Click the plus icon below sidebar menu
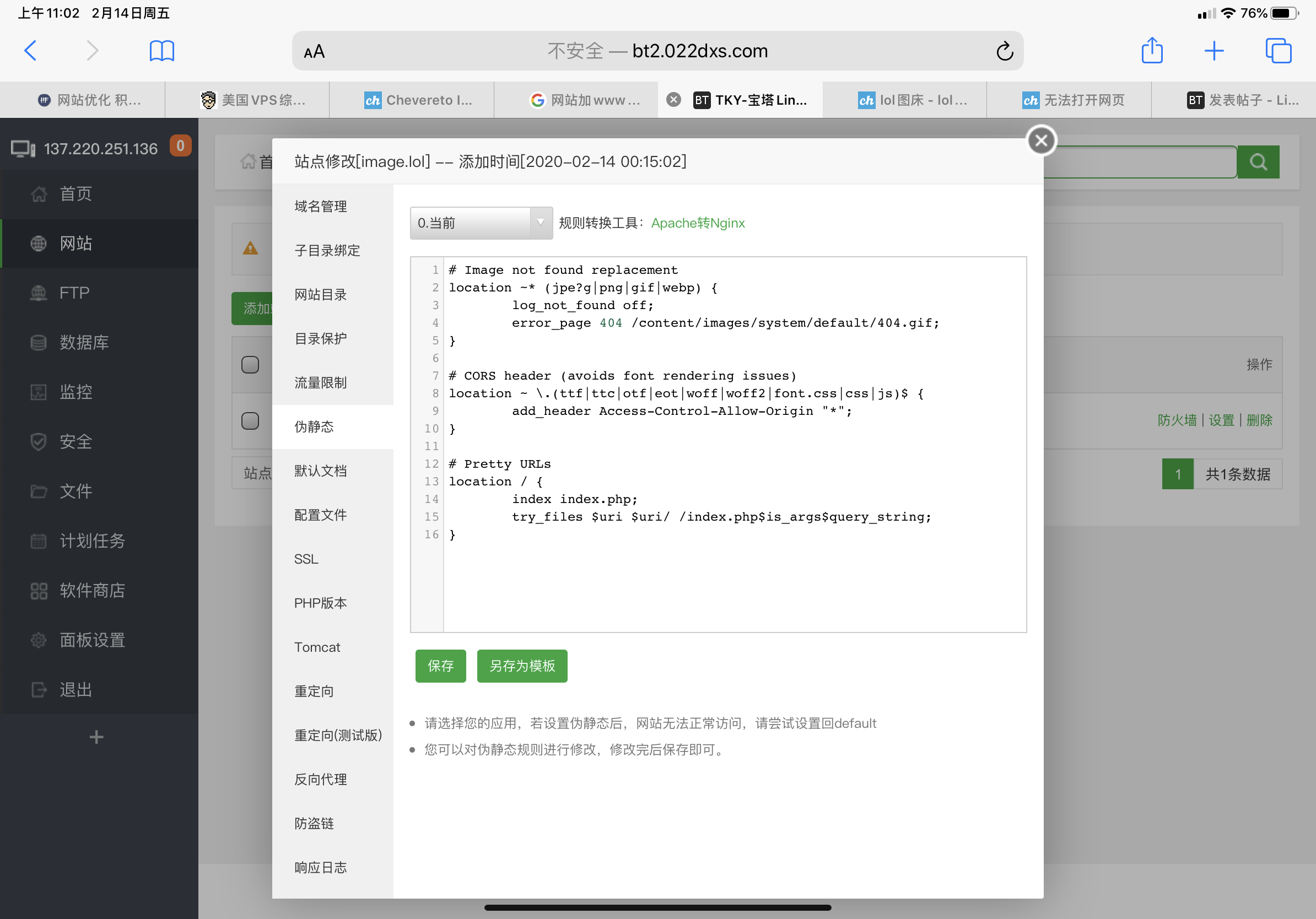Image resolution: width=1316 pixels, height=919 pixels. coord(96,737)
